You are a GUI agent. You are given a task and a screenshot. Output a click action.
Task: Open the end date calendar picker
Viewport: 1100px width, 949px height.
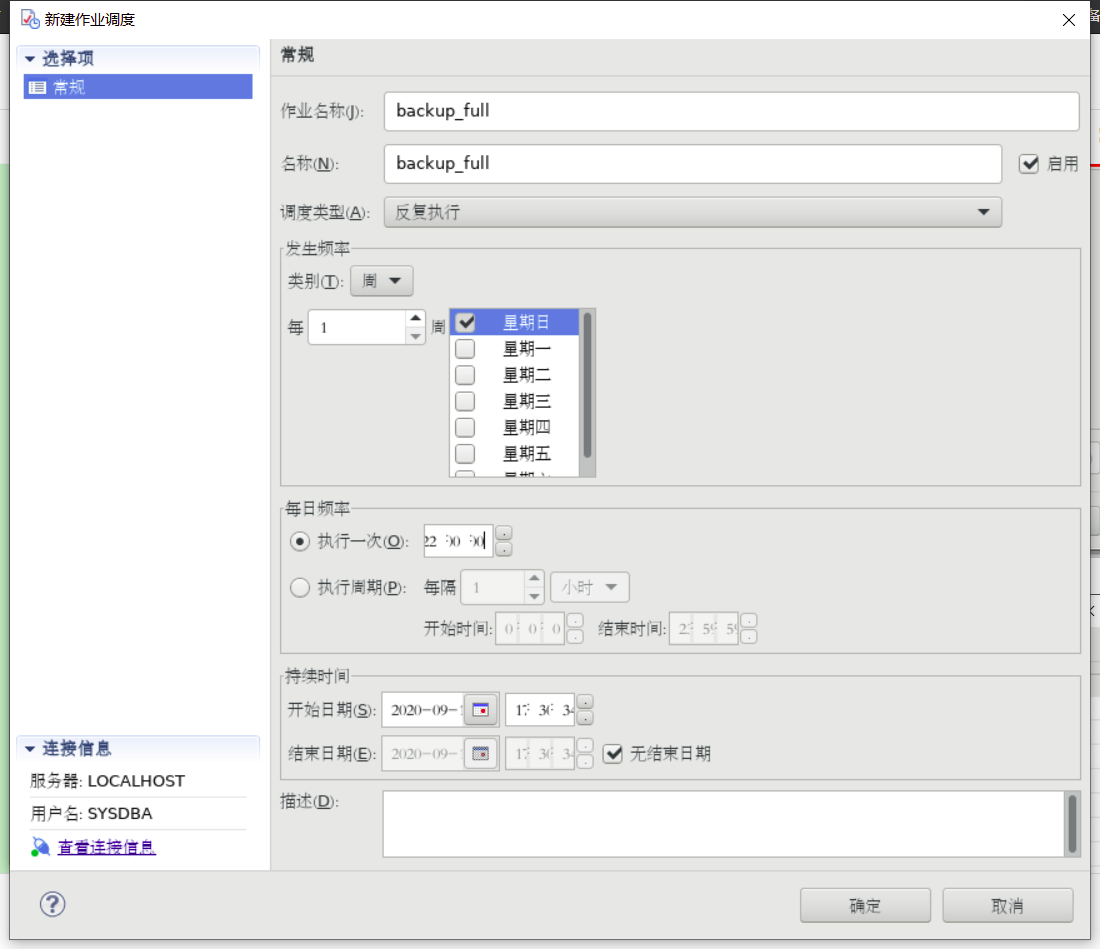pos(481,753)
